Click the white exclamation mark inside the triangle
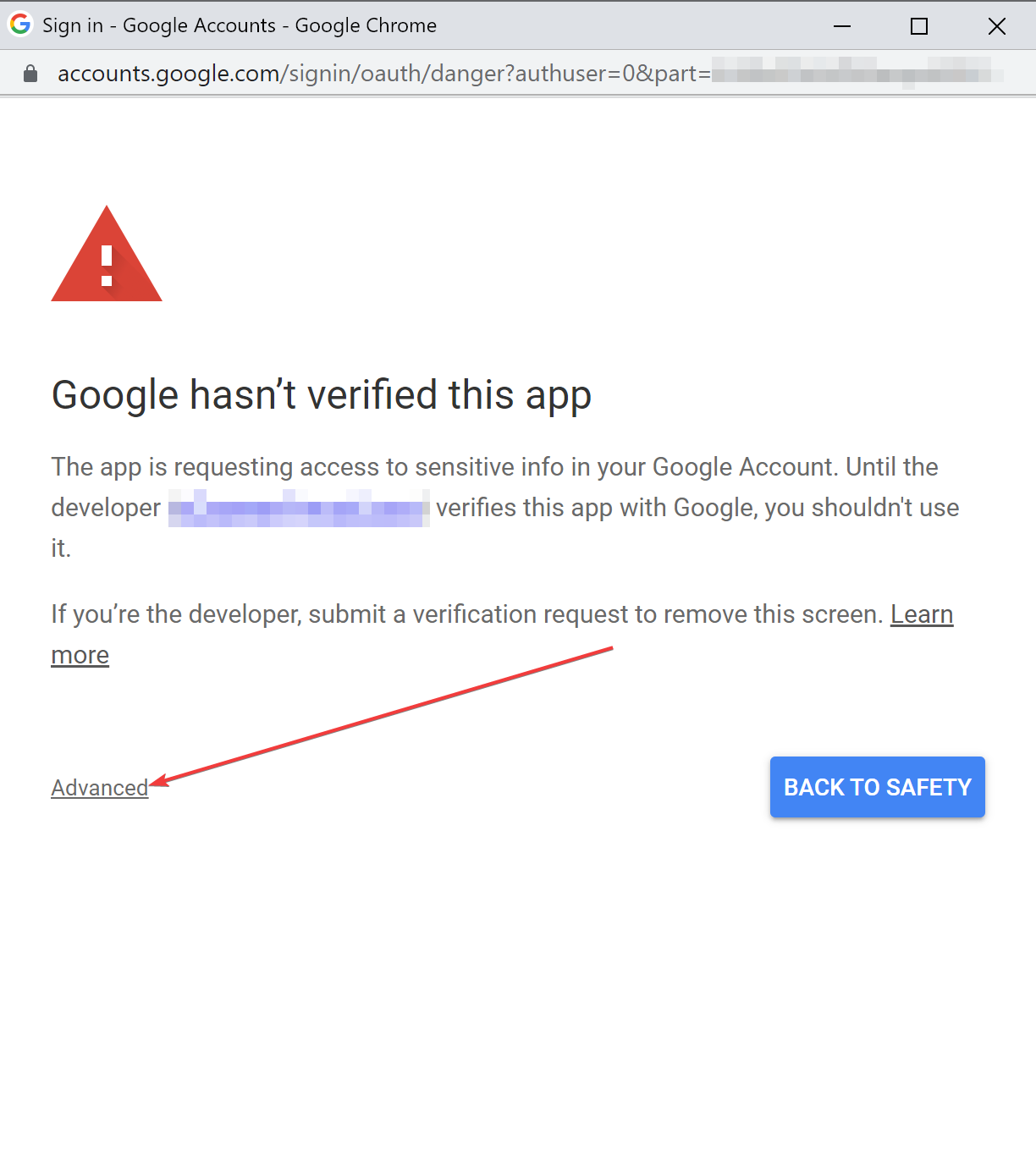The image size is (1036, 1172). (x=107, y=266)
